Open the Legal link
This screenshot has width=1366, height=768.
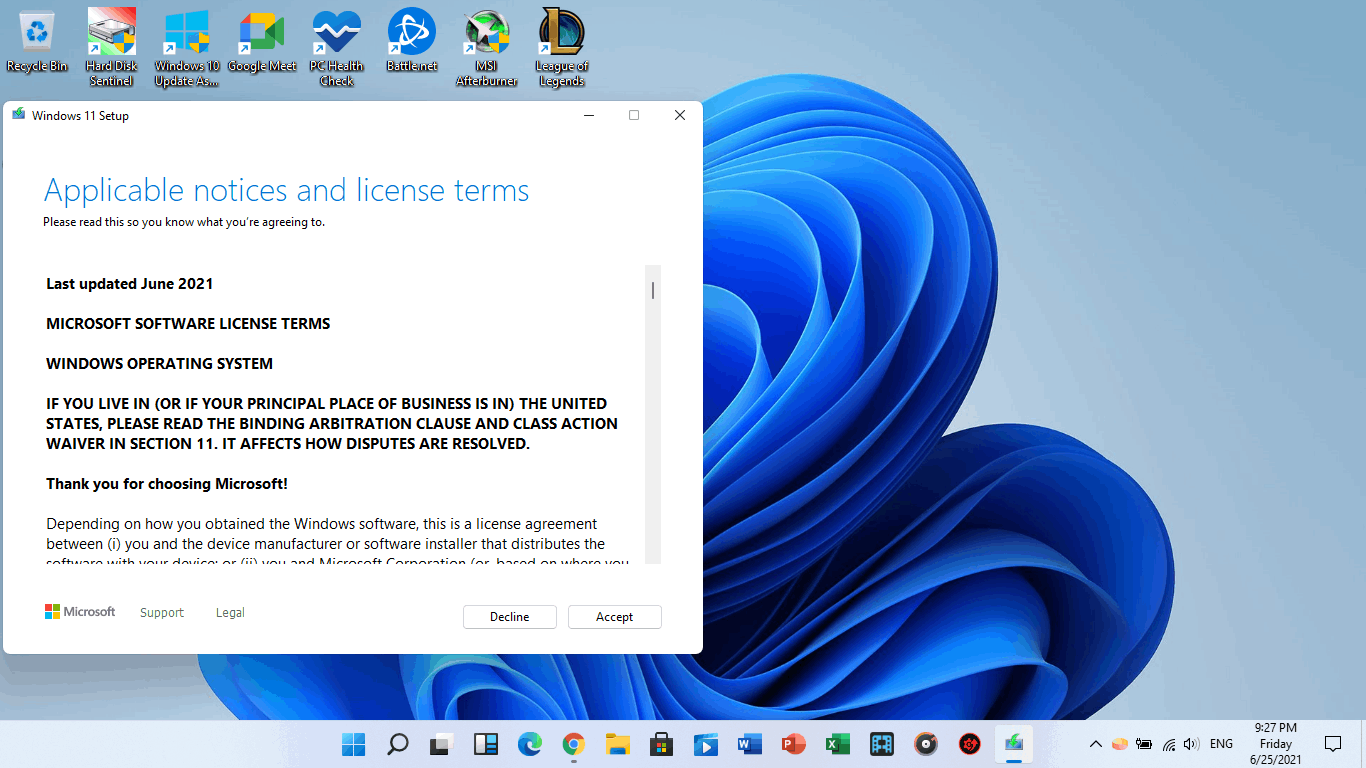pyautogui.click(x=230, y=613)
